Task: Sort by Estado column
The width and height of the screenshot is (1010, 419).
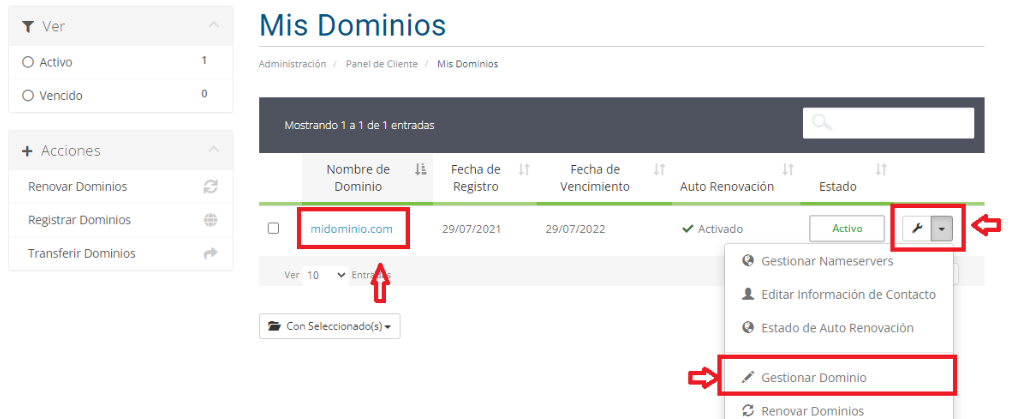Action: pyautogui.click(x=846, y=179)
